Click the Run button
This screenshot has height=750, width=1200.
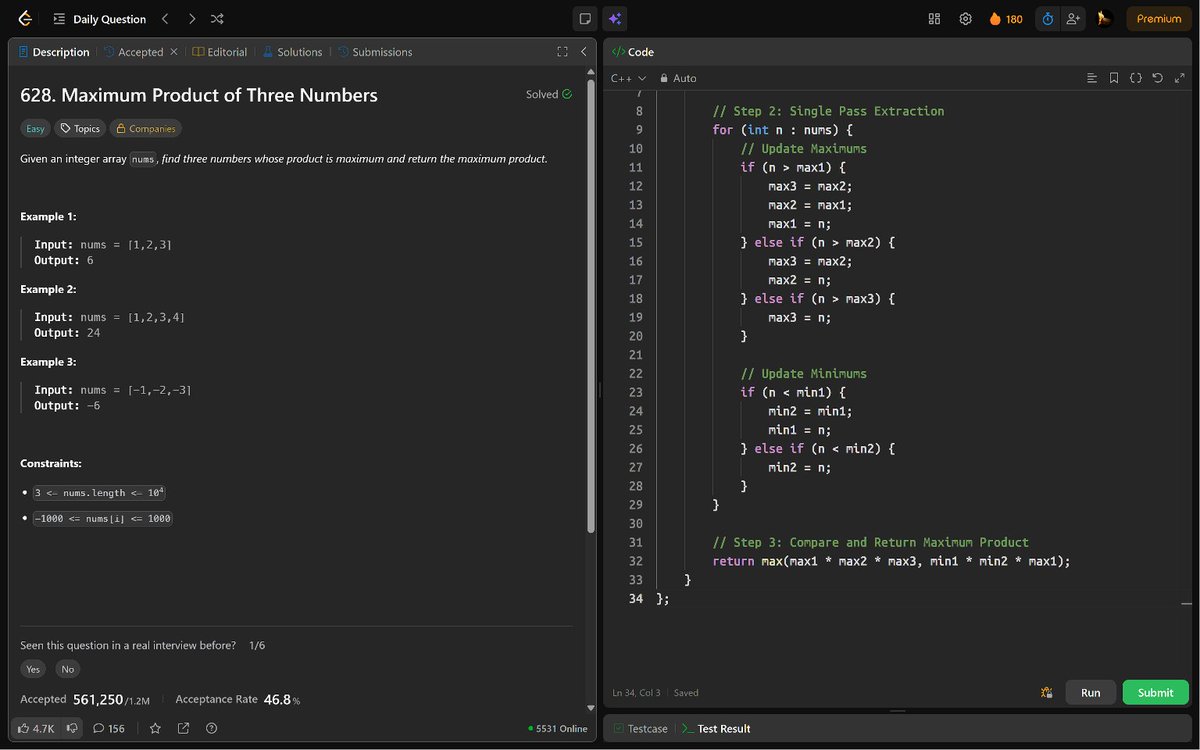pyautogui.click(x=1091, y=692)
